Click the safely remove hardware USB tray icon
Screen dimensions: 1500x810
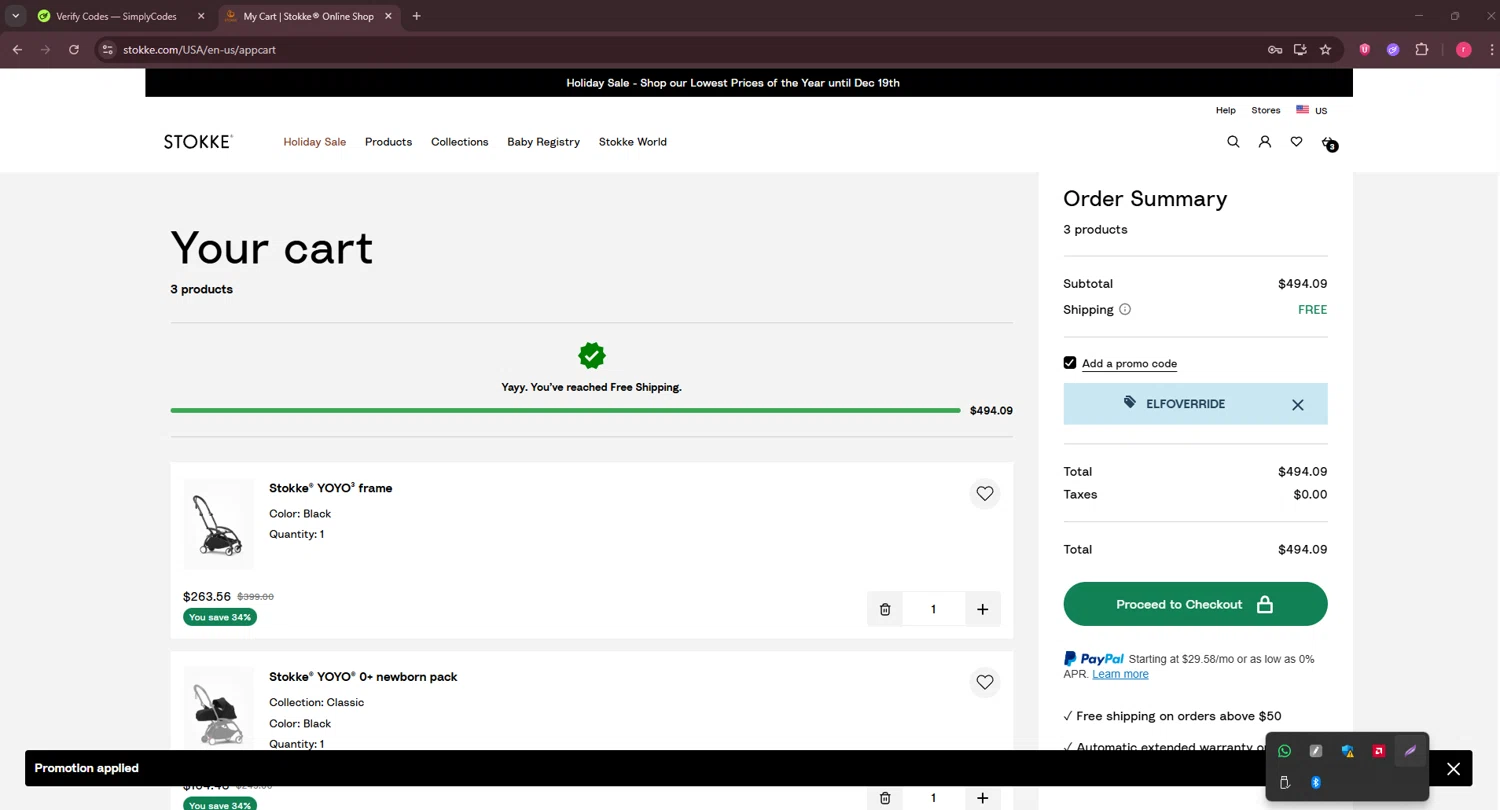(1284, 783)
